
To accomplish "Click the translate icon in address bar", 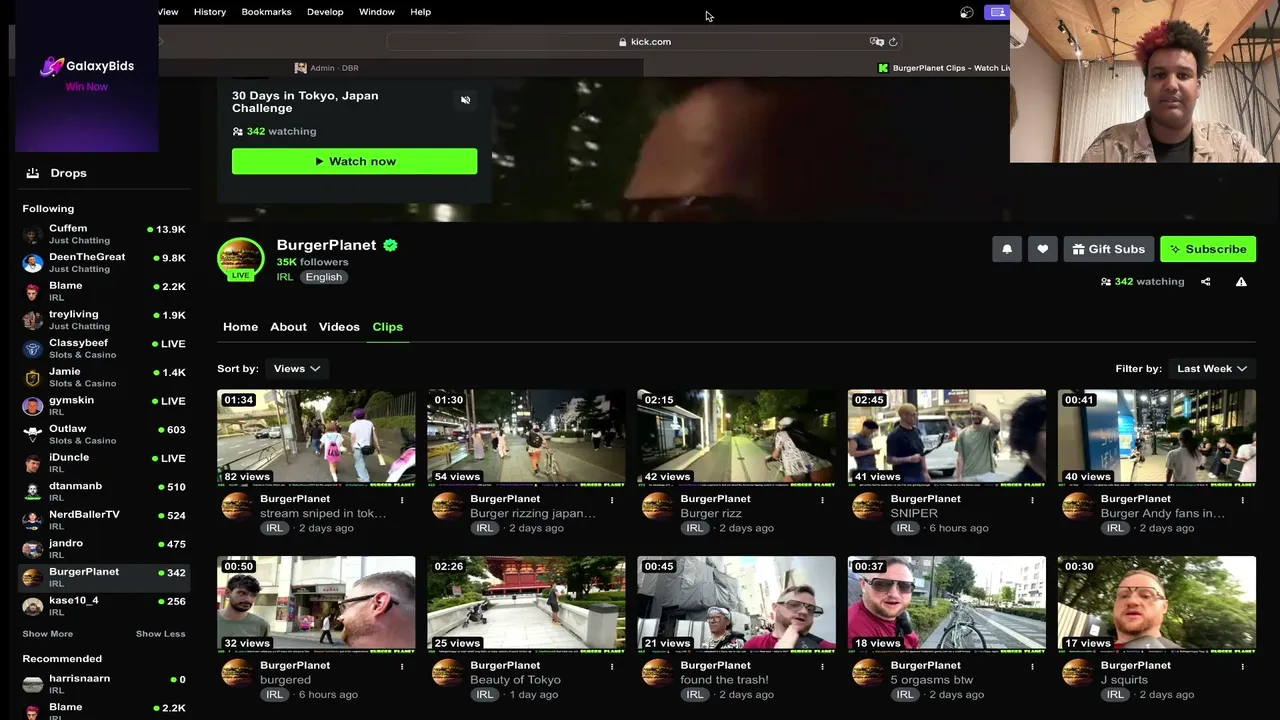I will [x=877, y=42].
